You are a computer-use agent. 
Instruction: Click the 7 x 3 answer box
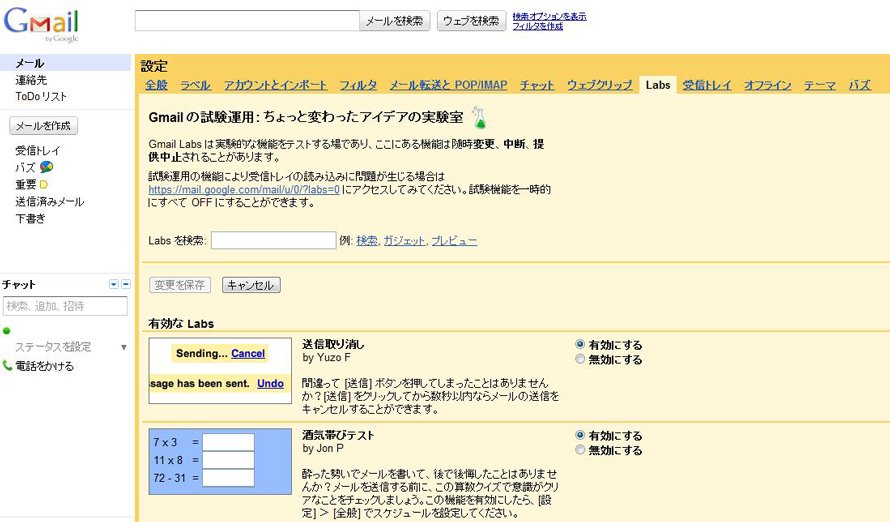228,442
